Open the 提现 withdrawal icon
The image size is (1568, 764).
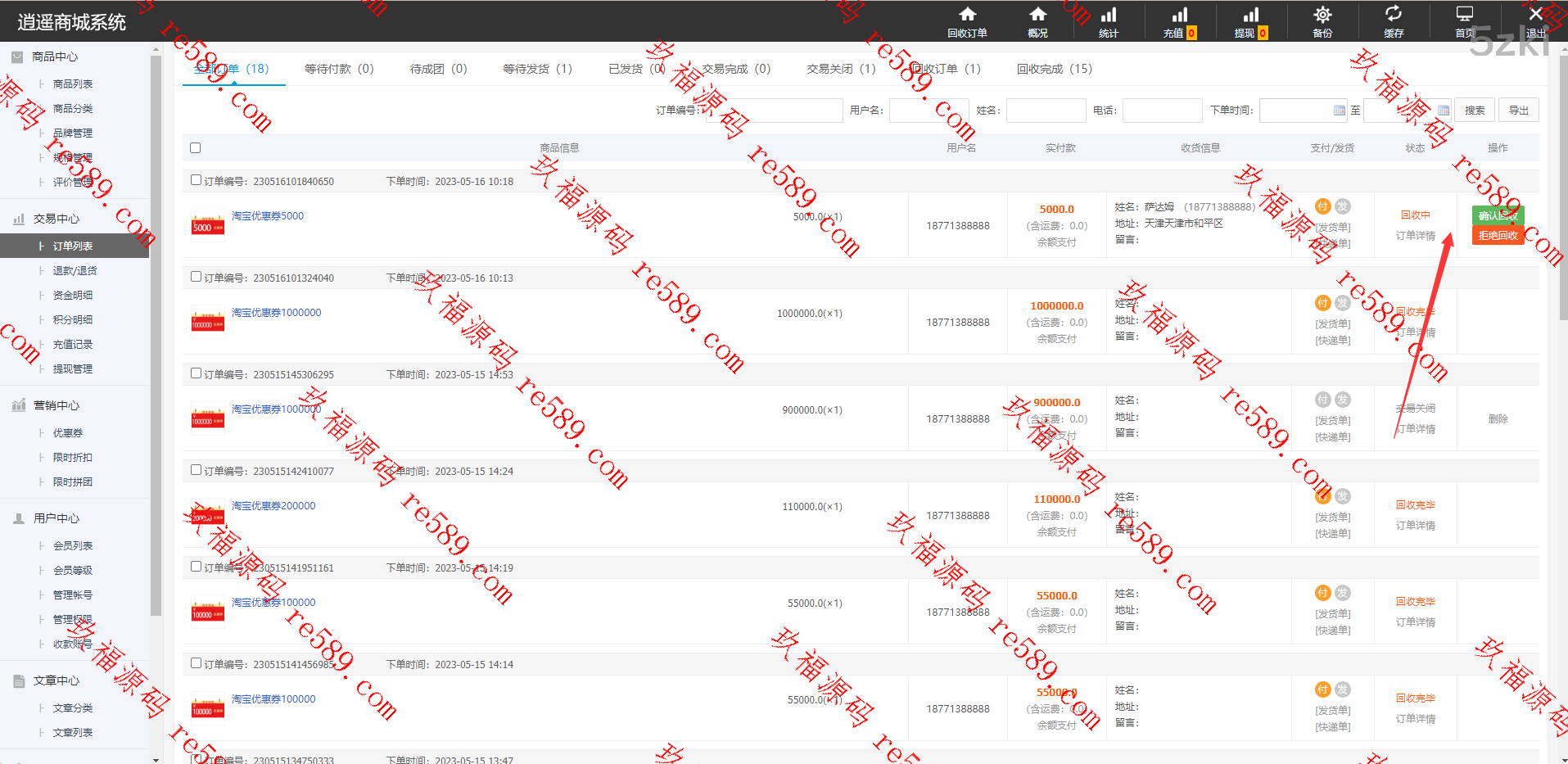(1250, 15)
